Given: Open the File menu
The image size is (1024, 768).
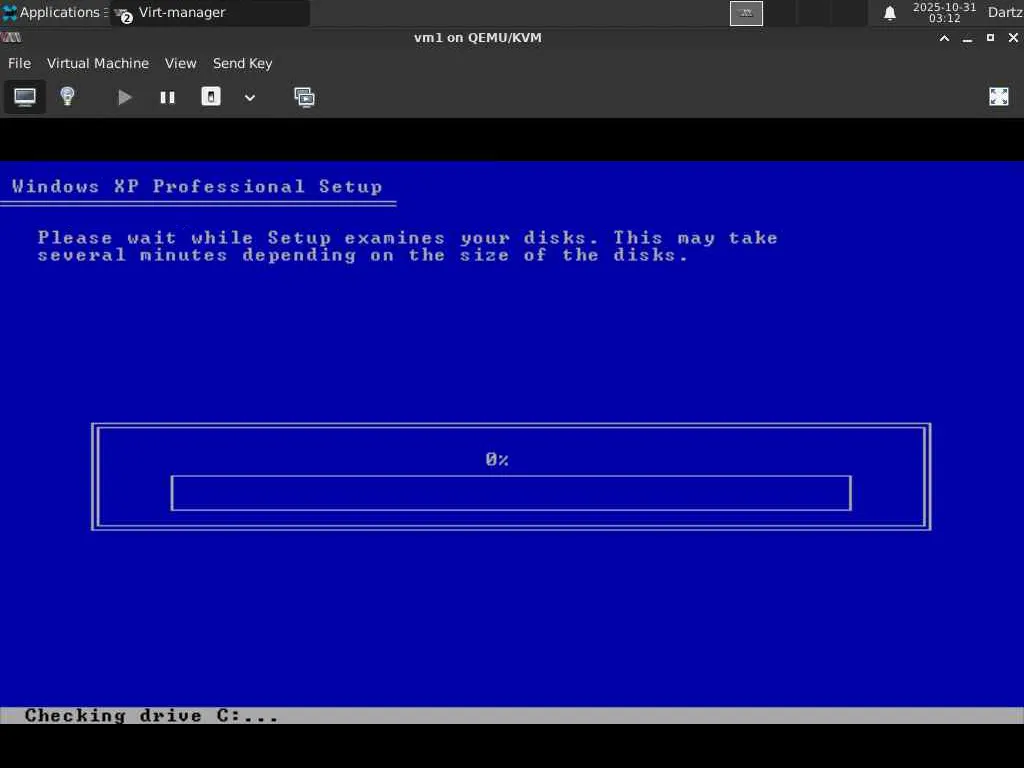Looking at the screenshot, I should 19,63.
